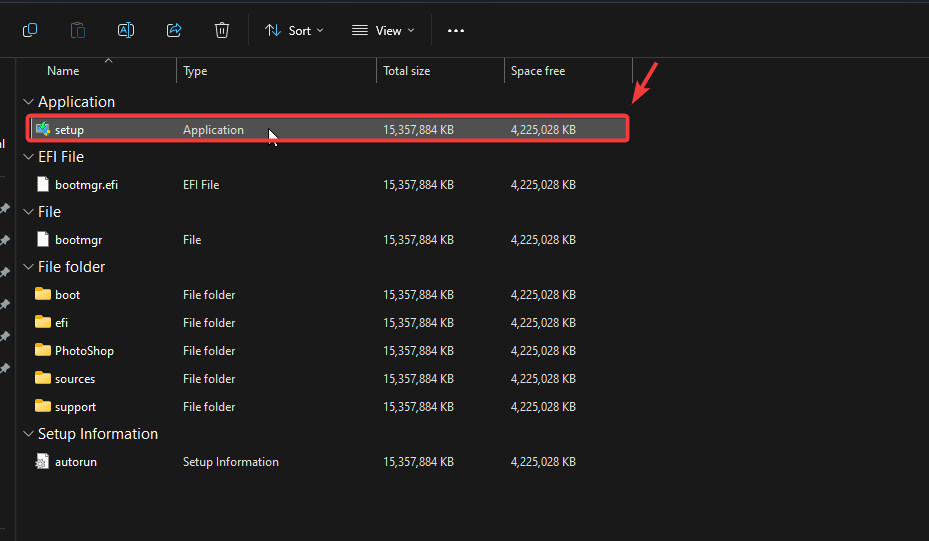Collapse the Setup Information group
Image resolution: width=929 pixels, height=541 pixels.
pyautogui.click(x=27, y=434)
